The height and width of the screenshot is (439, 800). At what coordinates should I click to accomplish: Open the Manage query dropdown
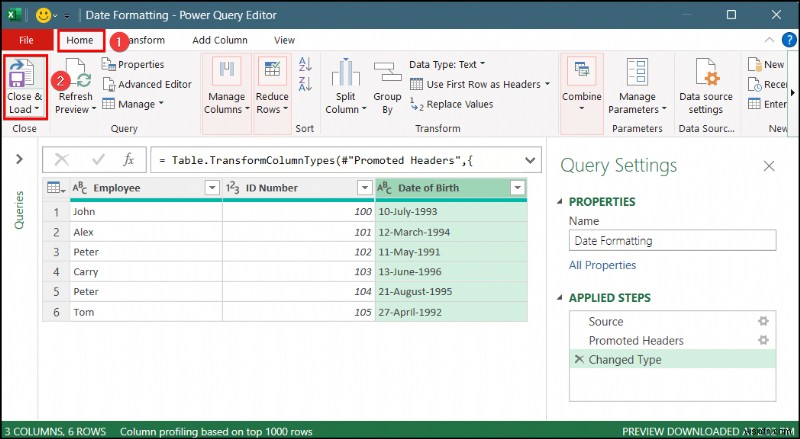[133, 104]
